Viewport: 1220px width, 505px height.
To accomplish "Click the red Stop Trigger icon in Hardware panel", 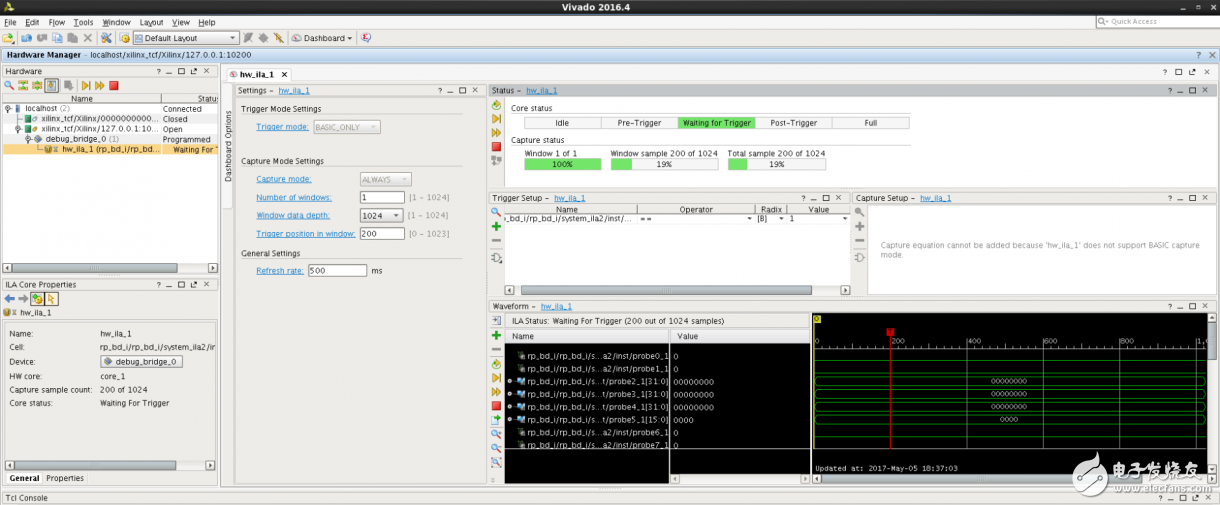I will click(x=114, y=86).
